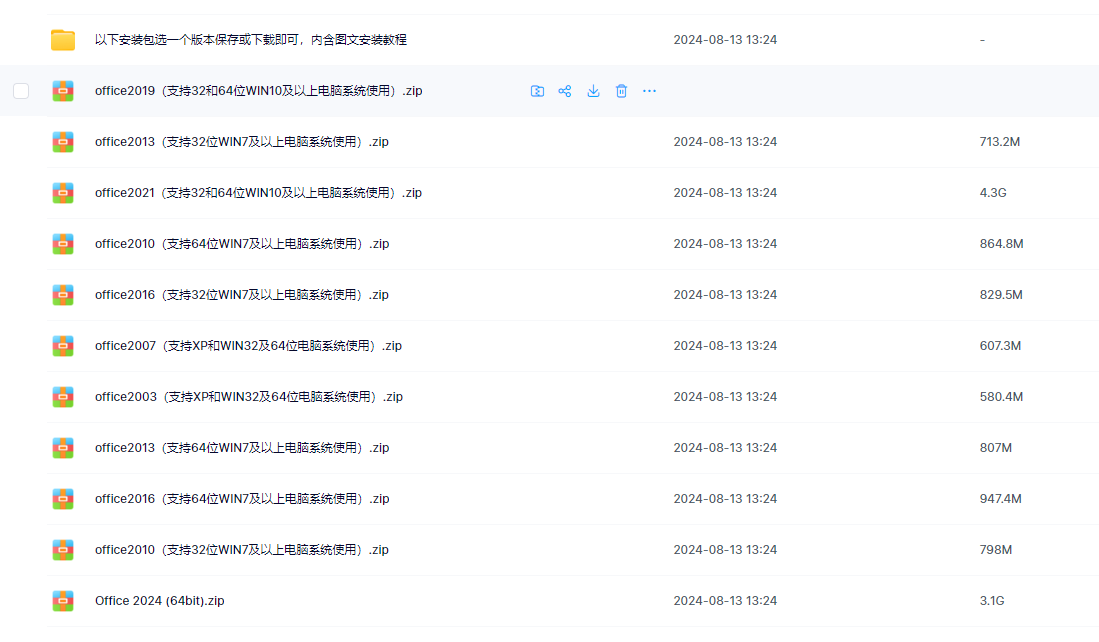
Task: Click the zip icon of office2021 file
Action: 63,193
